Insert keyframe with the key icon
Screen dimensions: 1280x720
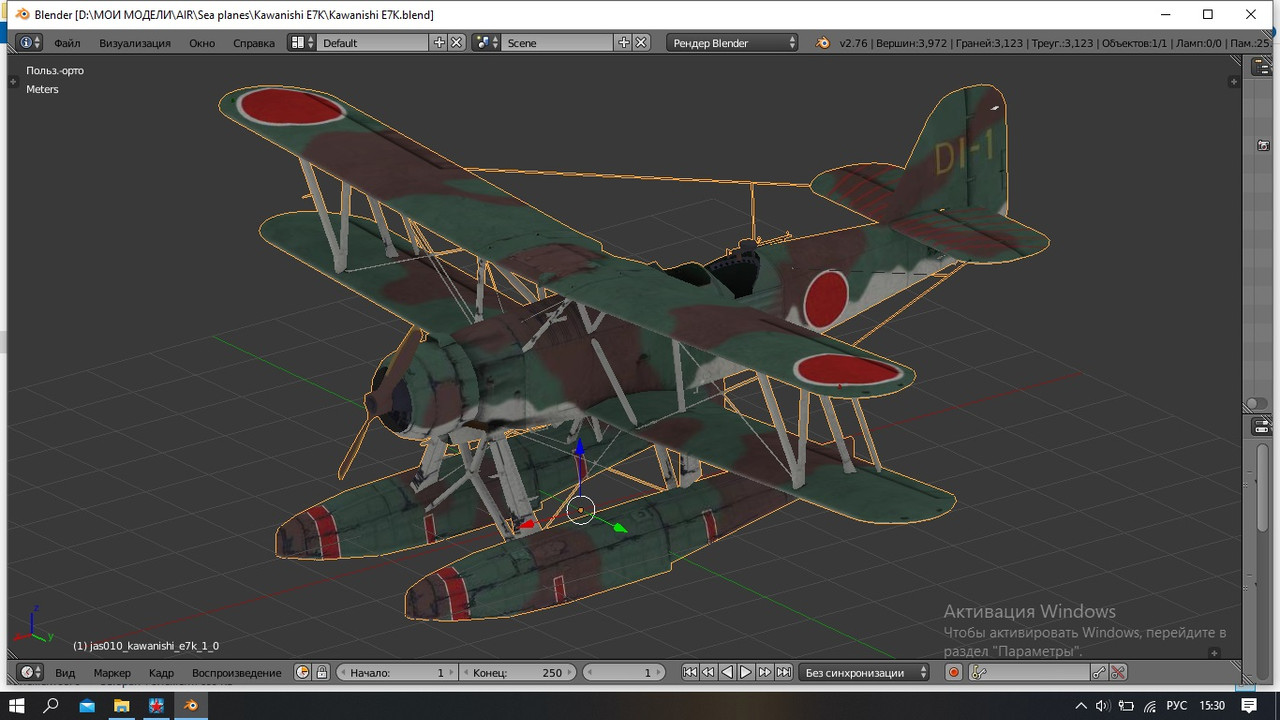pos(1099,673)
